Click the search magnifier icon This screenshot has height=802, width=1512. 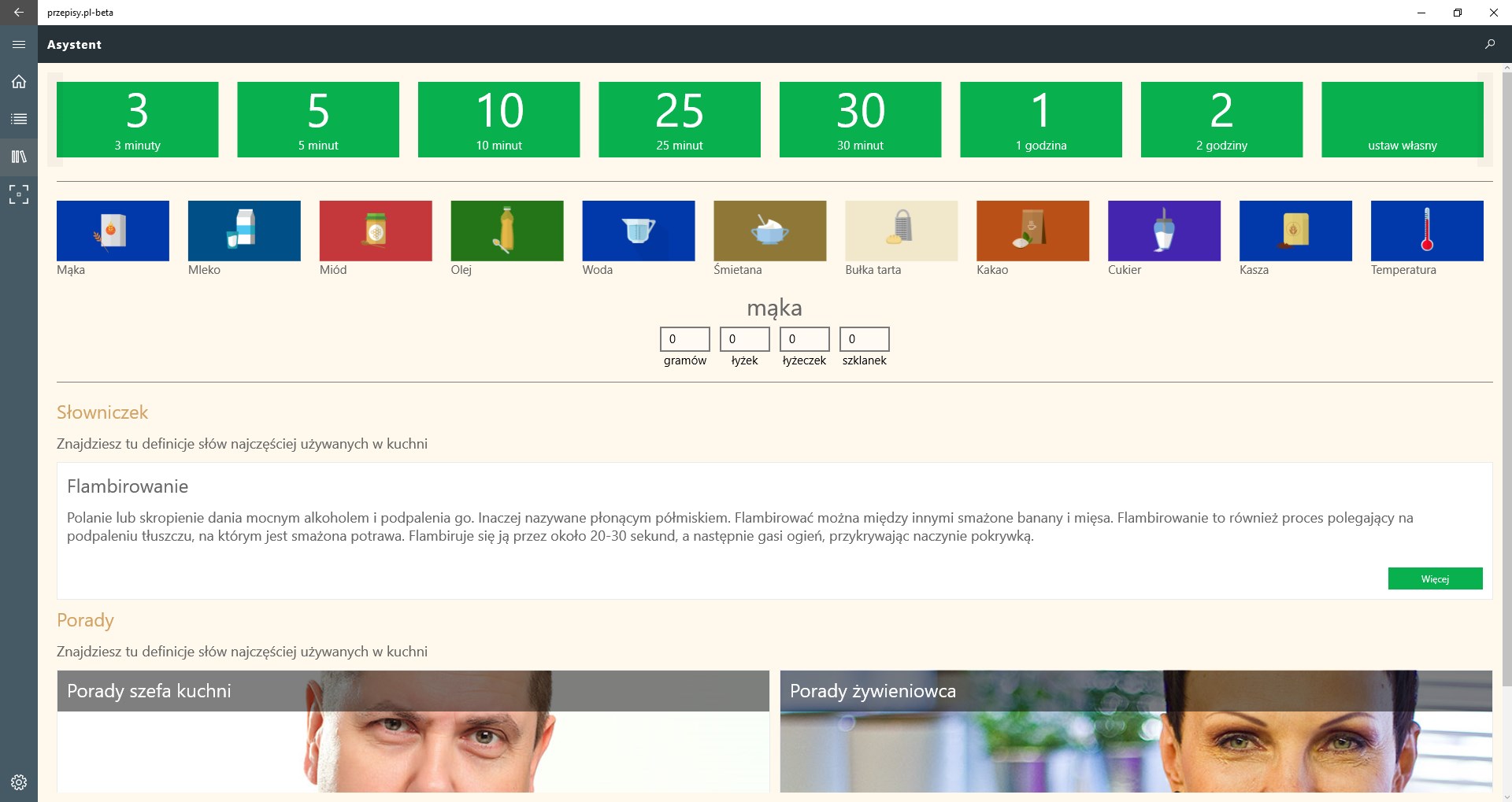pyautogui.click(x=1489, y=44)
